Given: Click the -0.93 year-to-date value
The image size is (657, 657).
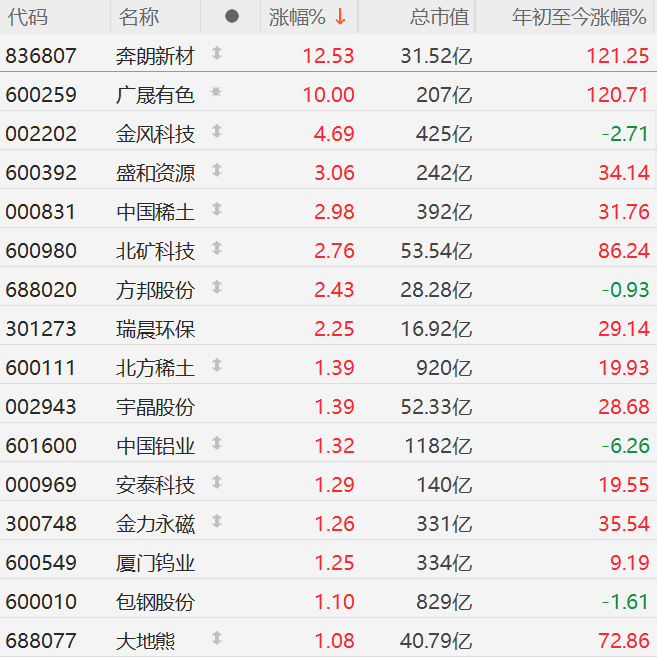Looking at the screenshot, I should [625, 290].
